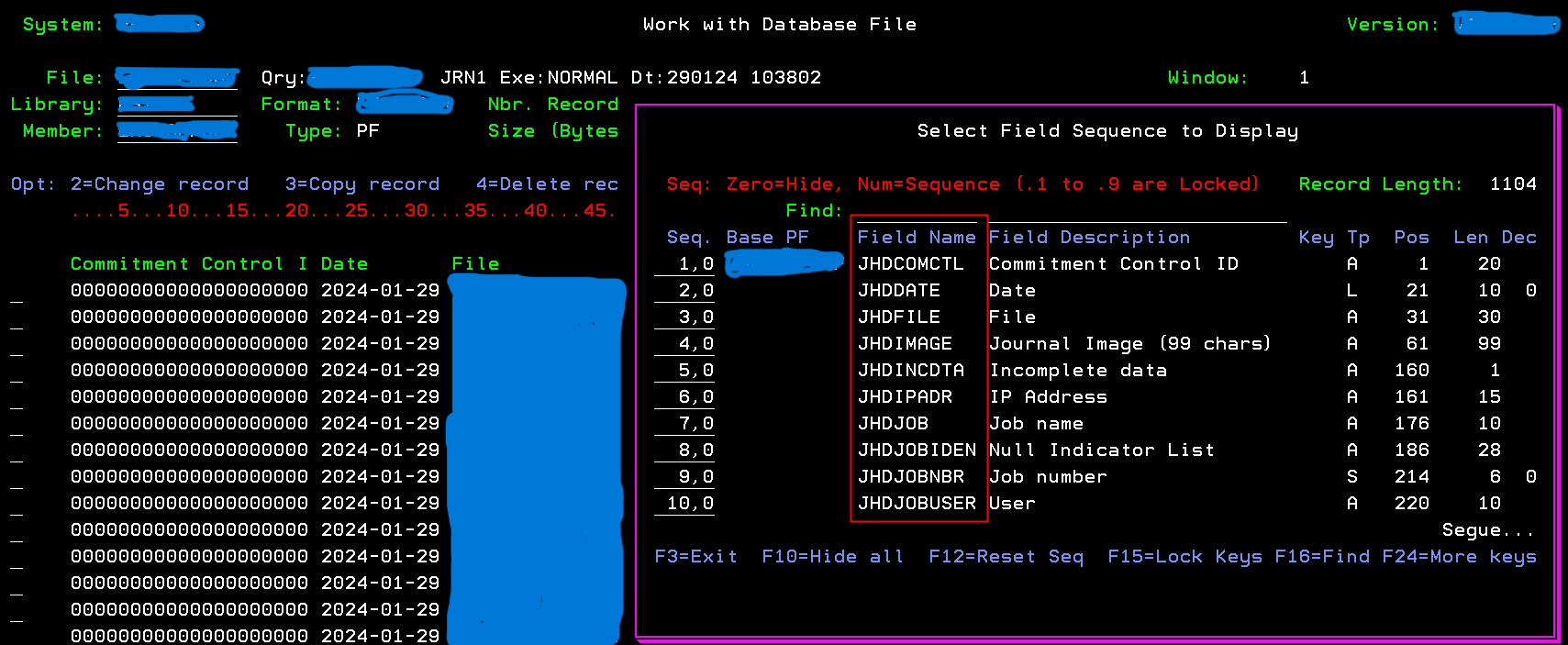Click F10=Hide all function key
Image resolution: width=1568 pixels, height=645 pixels.
coord(833,557)
